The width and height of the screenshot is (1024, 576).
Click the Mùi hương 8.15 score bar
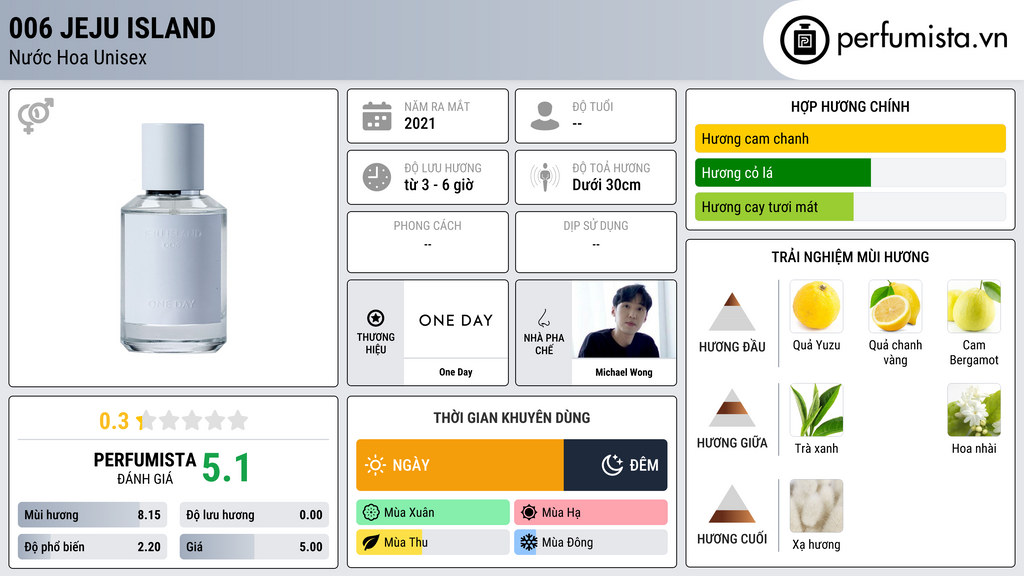[92, 515]
